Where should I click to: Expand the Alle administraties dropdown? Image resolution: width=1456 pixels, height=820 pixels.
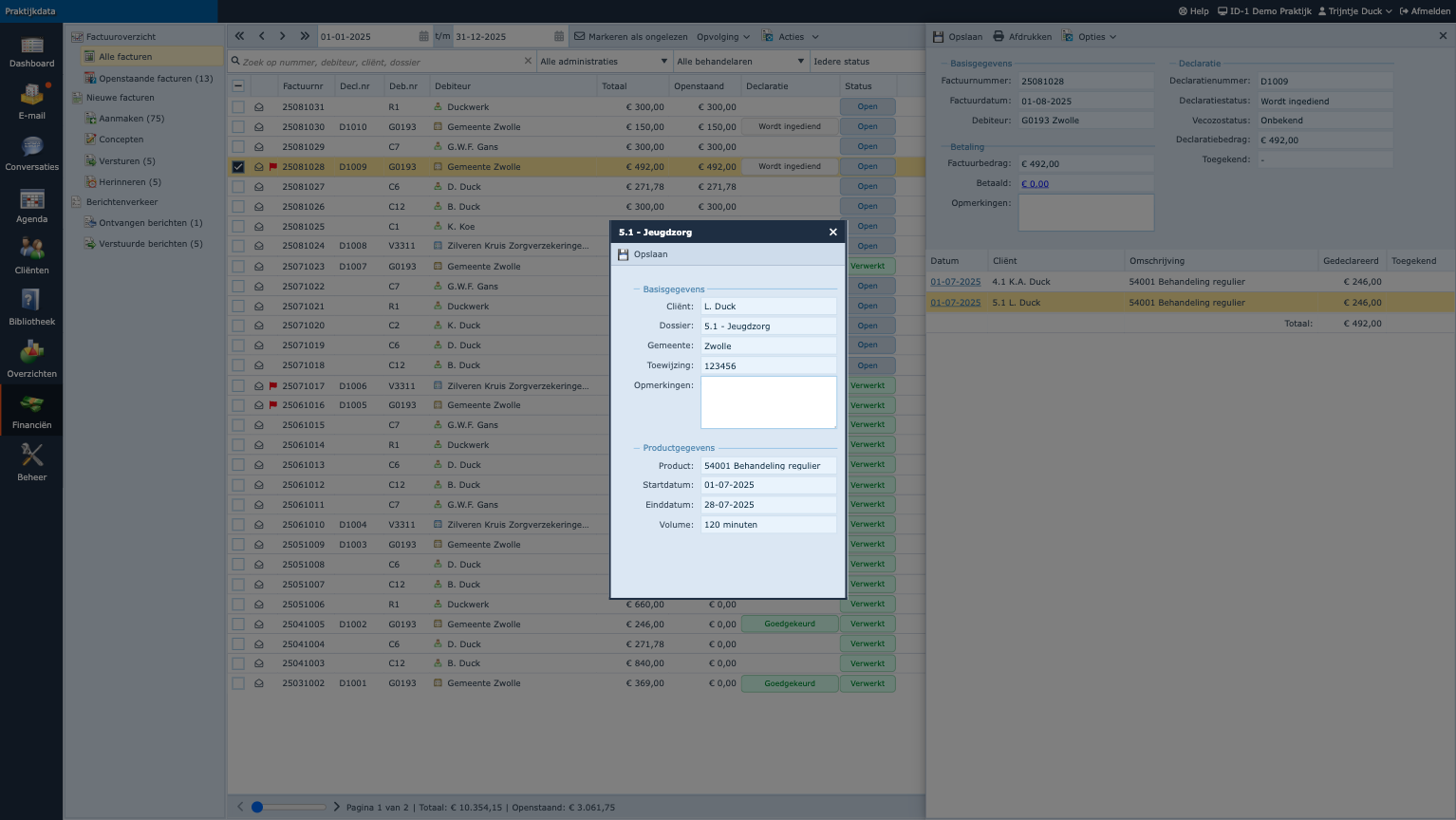pos(604,62)
